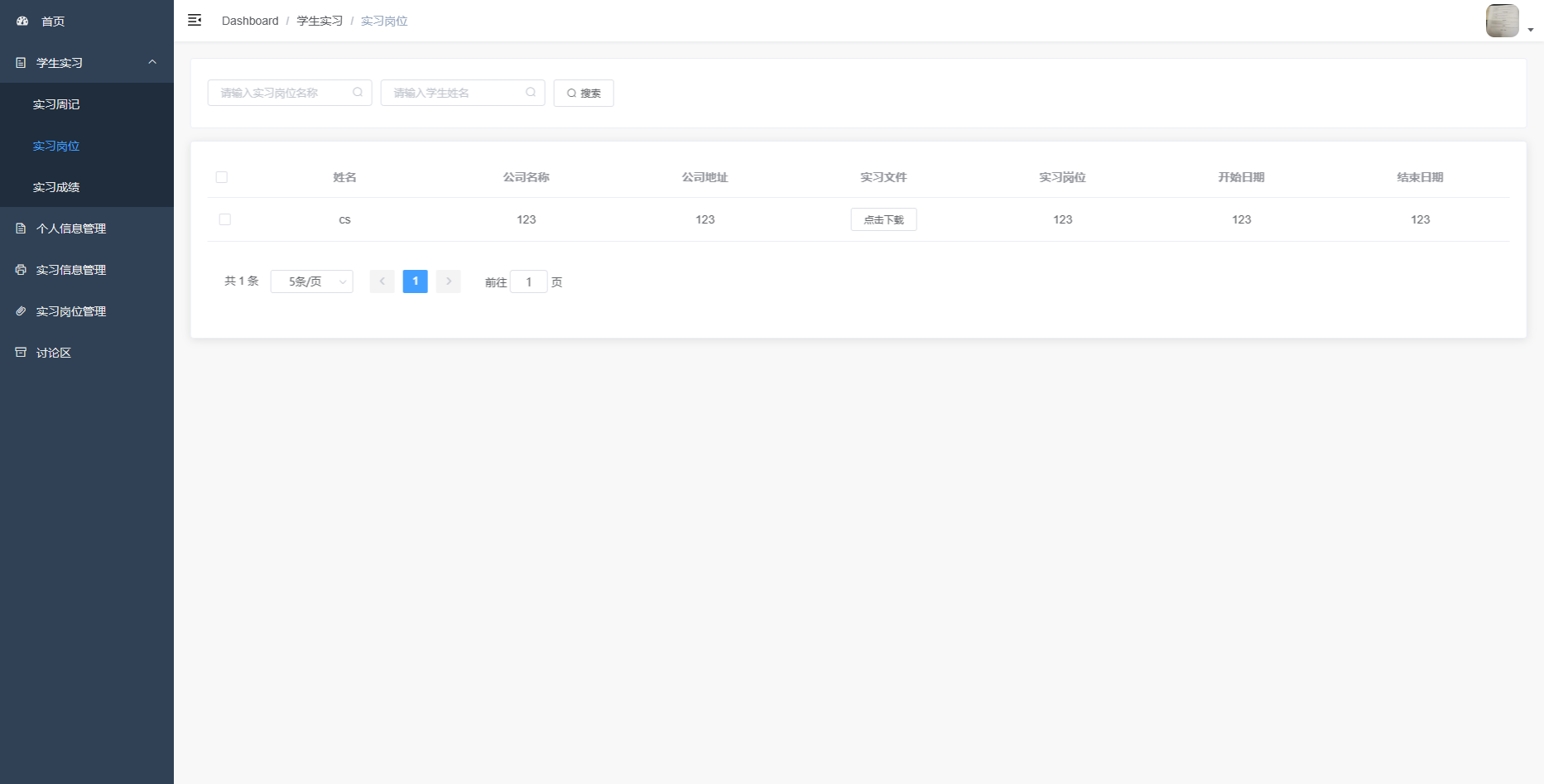Screen dimensions: 1544x784
Task: Open the 5条/页 page size dropdown
Action: [x=312, y=282]
